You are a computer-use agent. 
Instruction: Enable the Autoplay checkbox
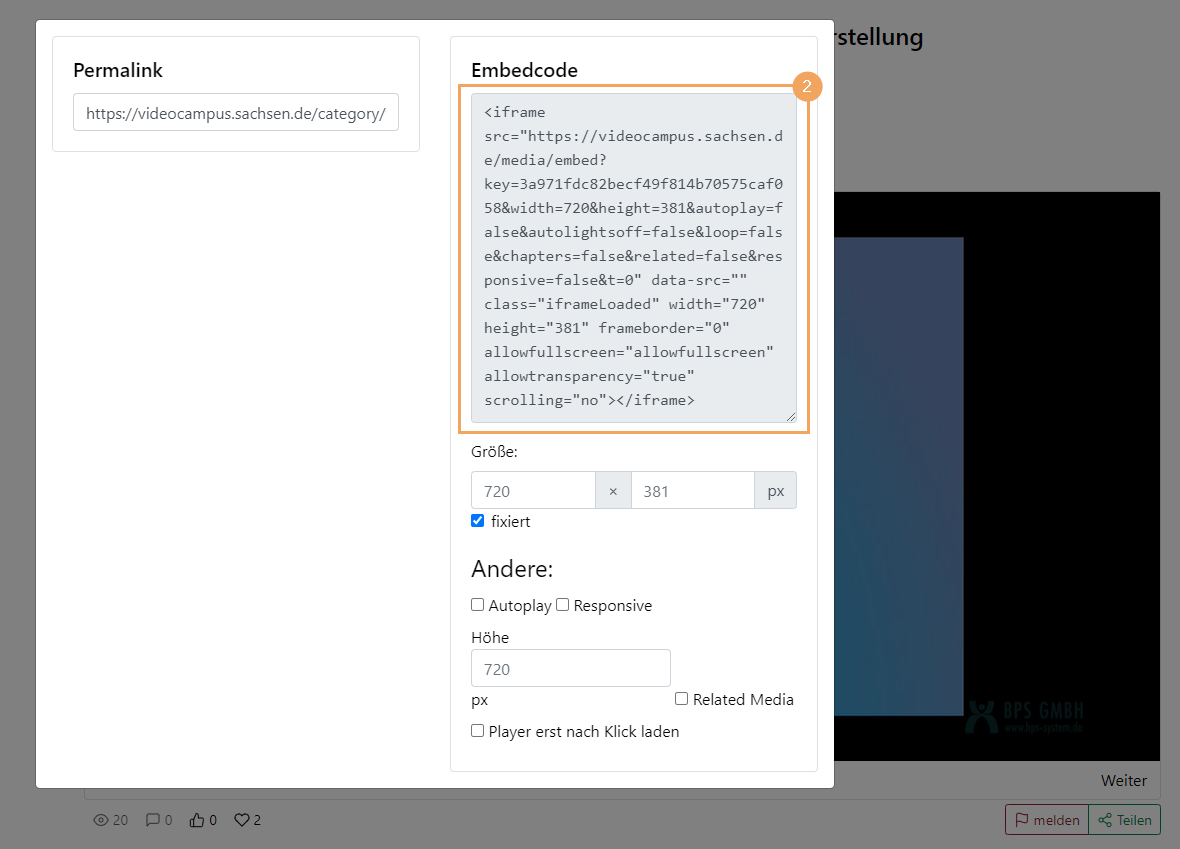pos(477,604)
